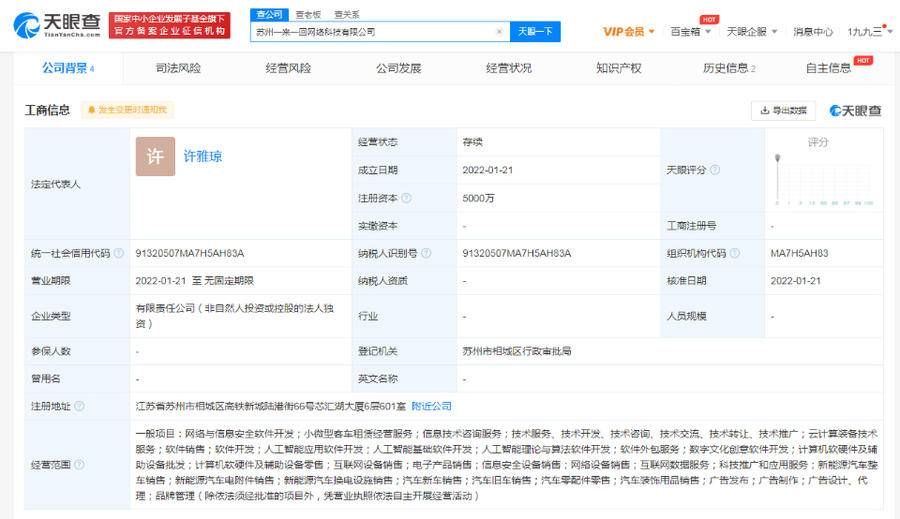Select the 查关系 search tab
Screen dimensions: 900x519
347,14
